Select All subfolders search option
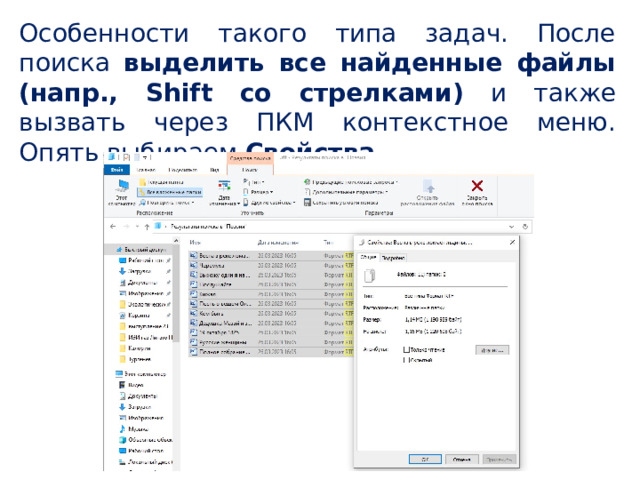 (x=170, y=192)
